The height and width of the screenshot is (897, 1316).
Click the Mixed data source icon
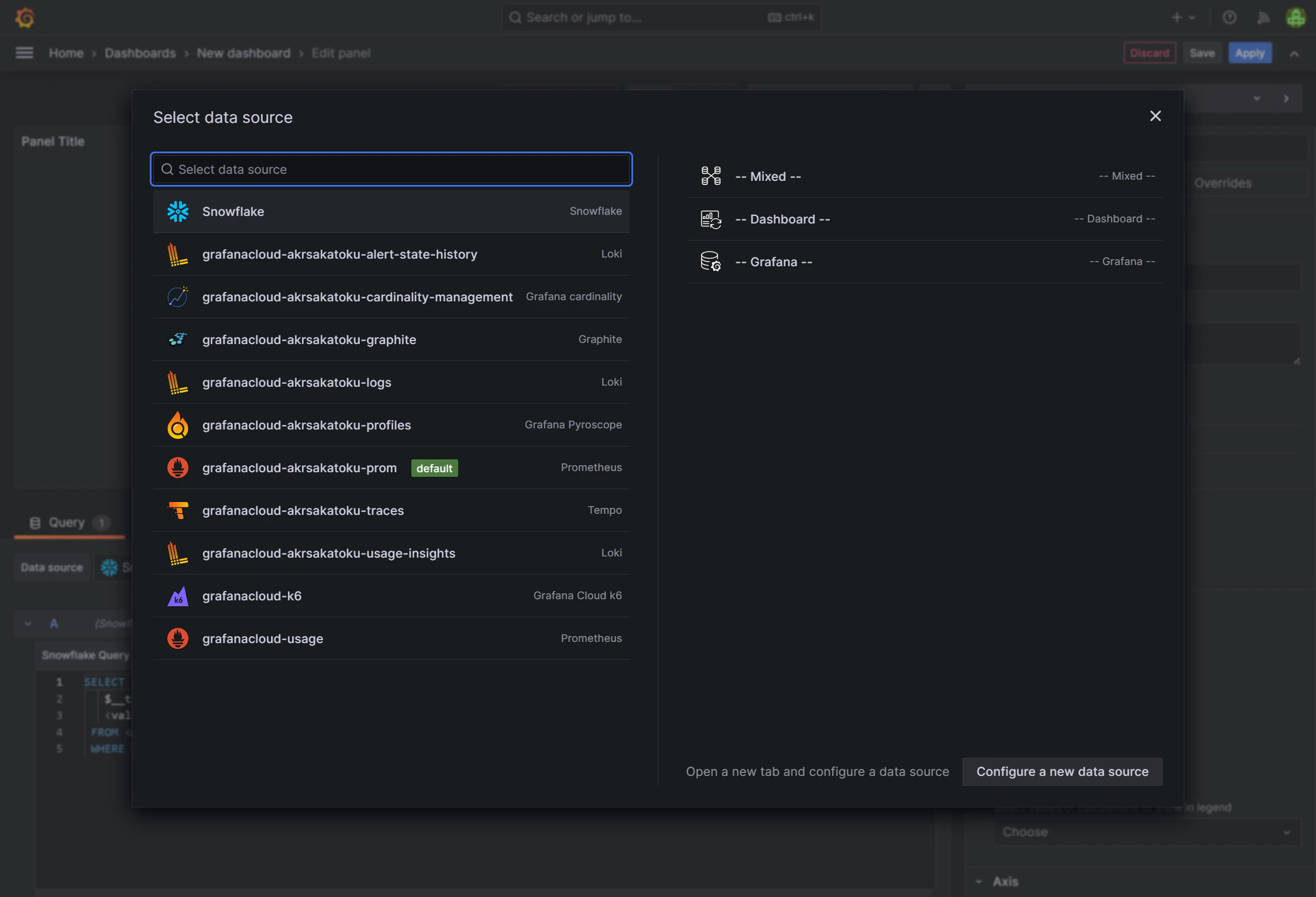point(711,176)
